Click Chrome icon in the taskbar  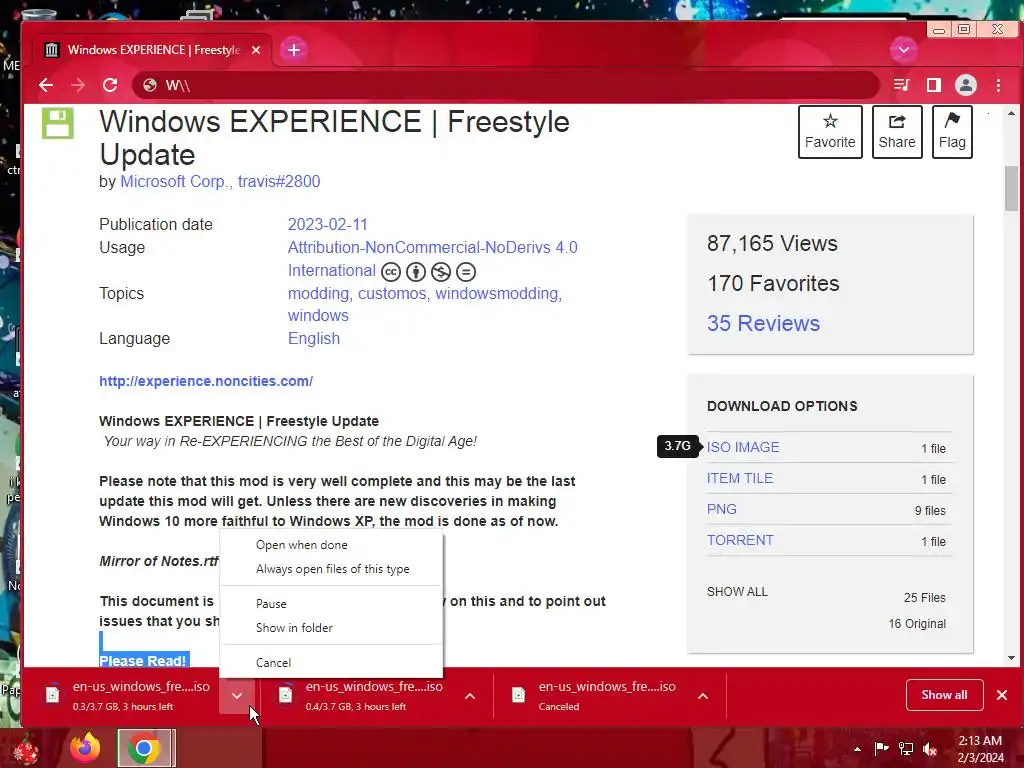pos(144,748)
